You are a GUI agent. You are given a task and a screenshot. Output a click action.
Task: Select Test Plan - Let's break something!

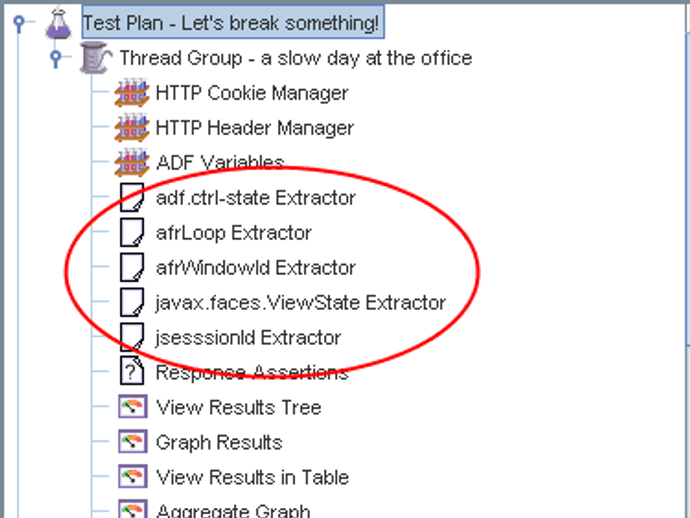click(231, 23)
